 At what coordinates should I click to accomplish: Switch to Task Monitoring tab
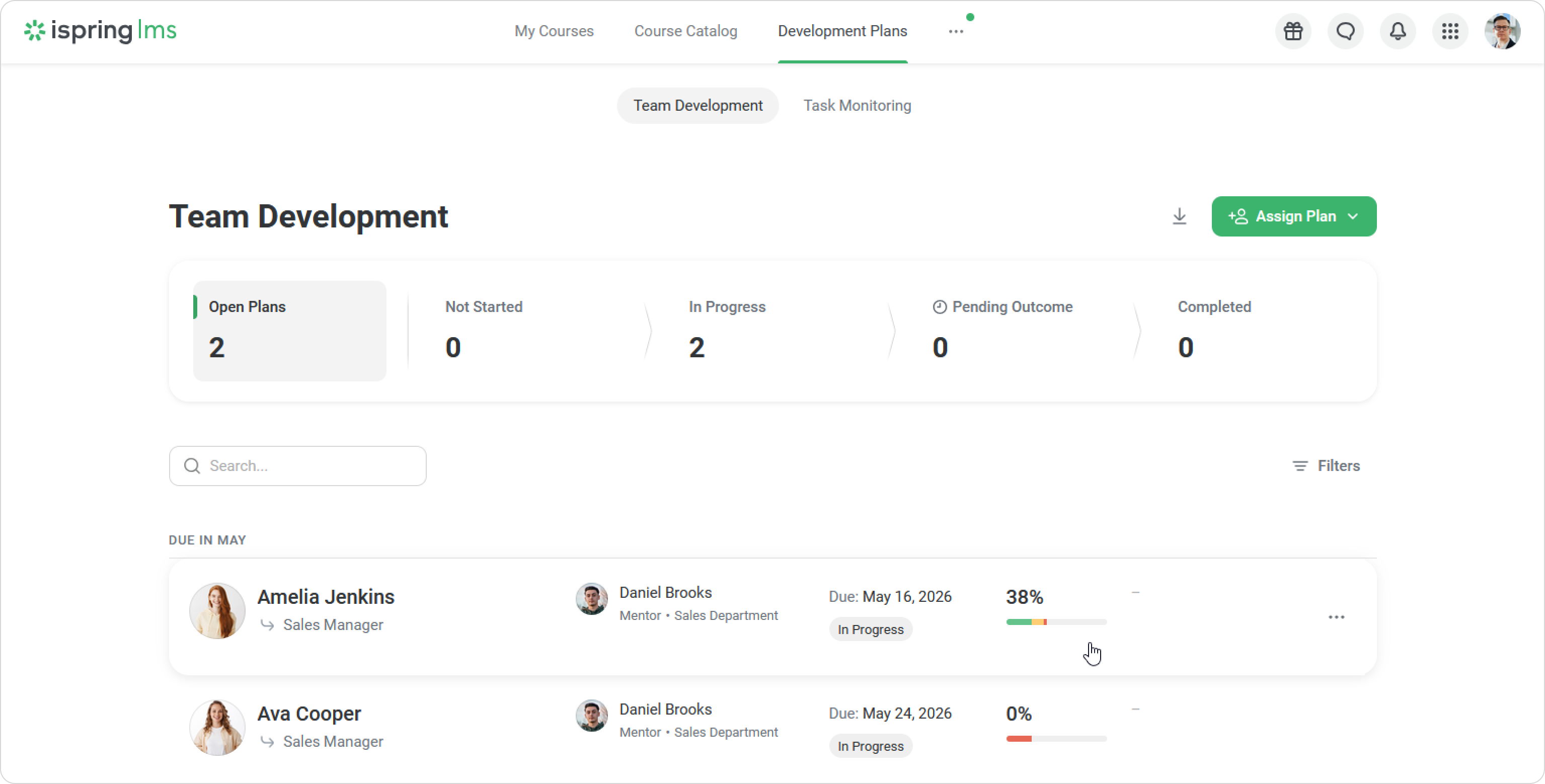pos(857,106)
